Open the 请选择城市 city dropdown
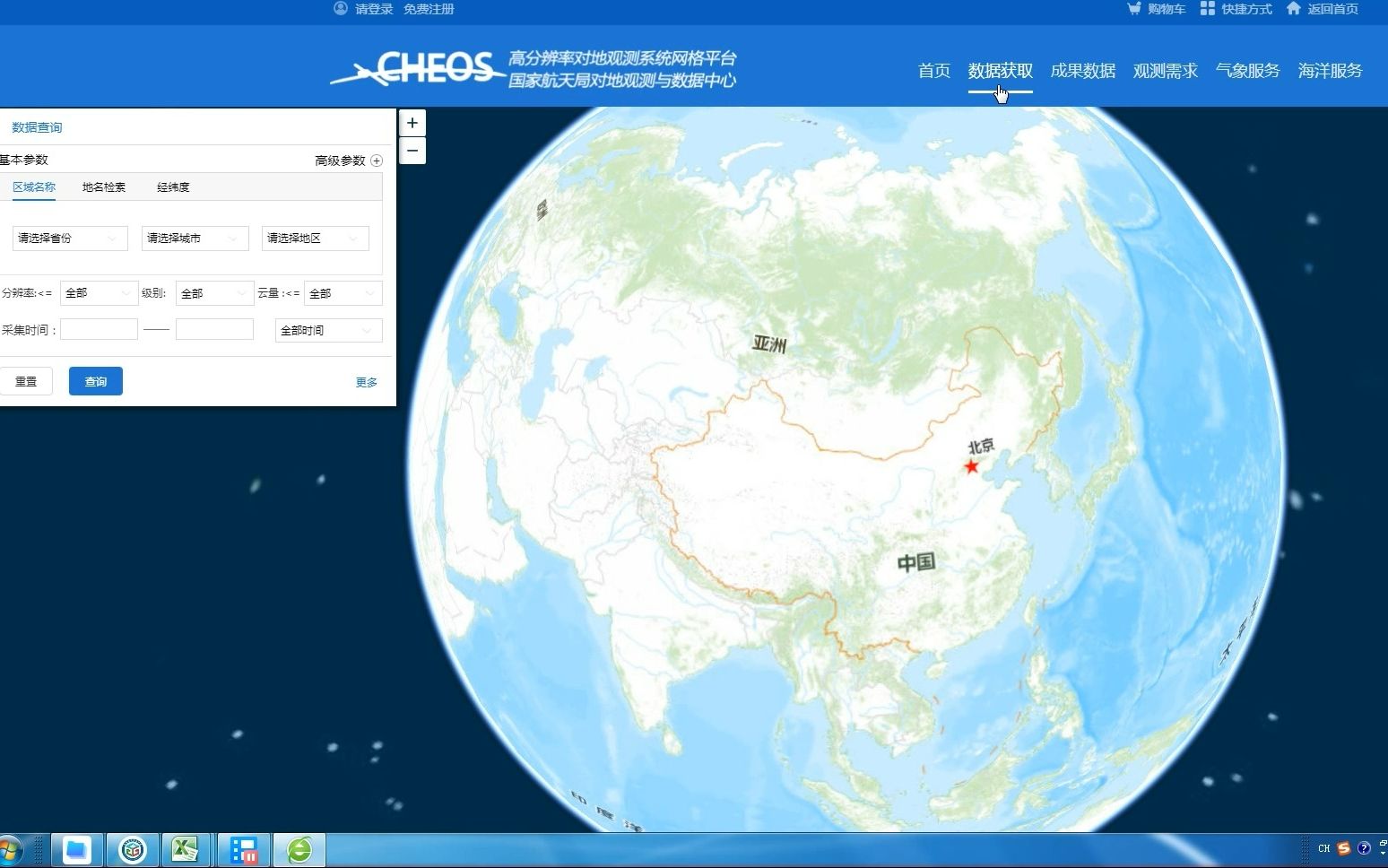The width and height of the screenshot is (1388, 868). pos(195,239)
